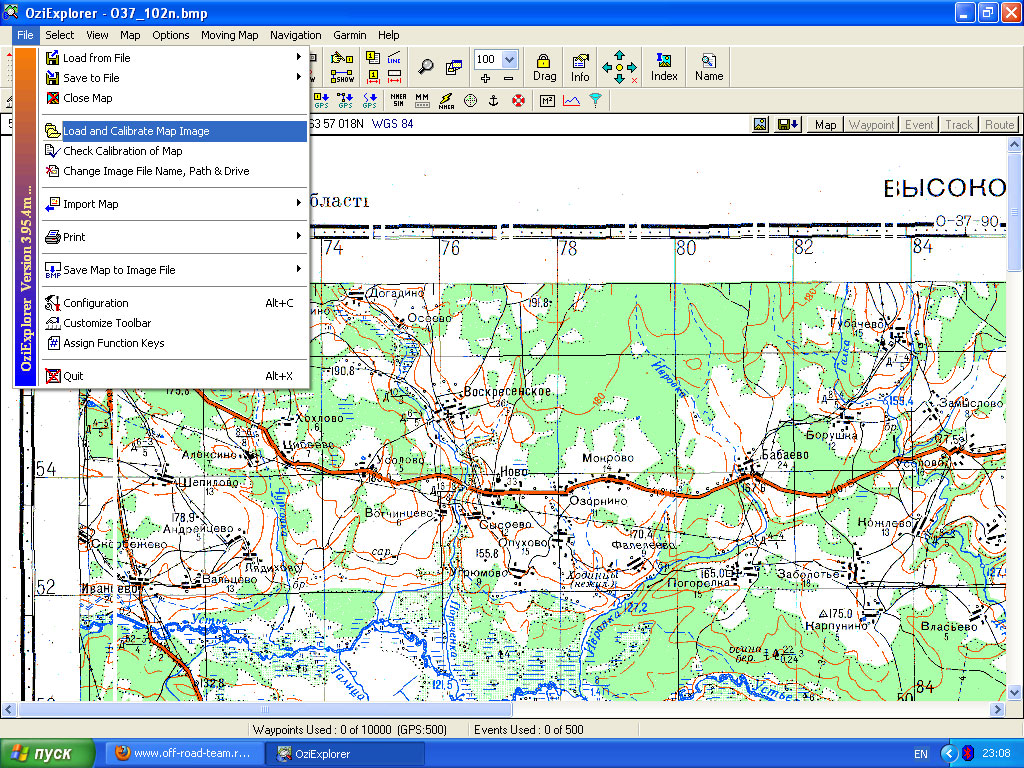
Task: Switch to Firefox off-road-team taskbar item
Action: point(185,754)
